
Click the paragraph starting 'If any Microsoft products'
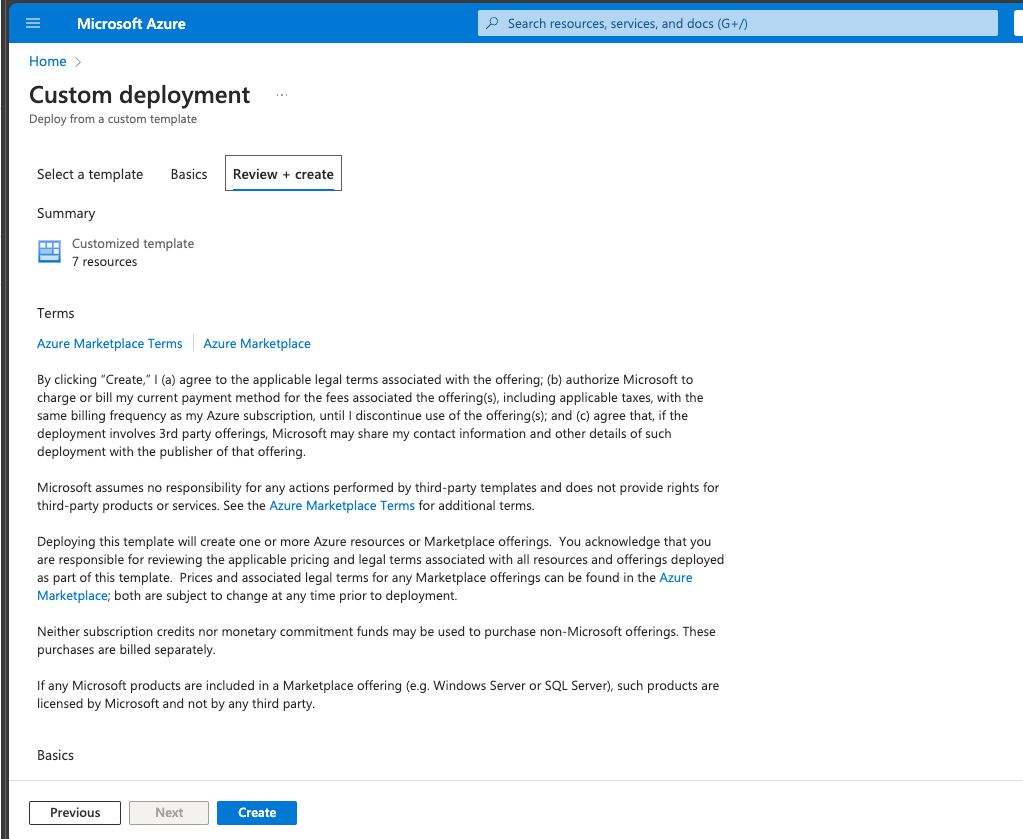(378, 695)
